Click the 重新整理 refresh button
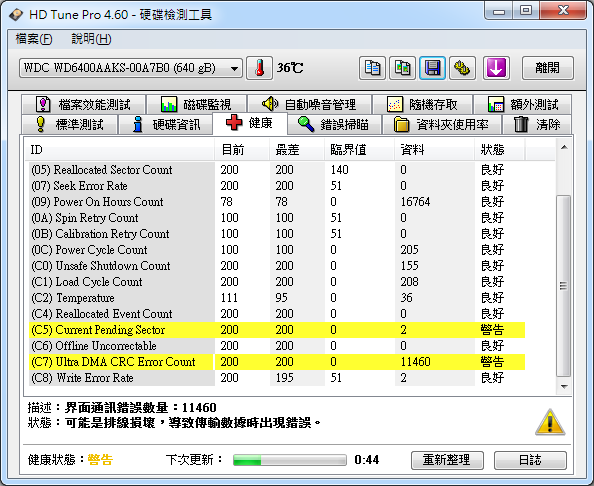 point(447,460)
